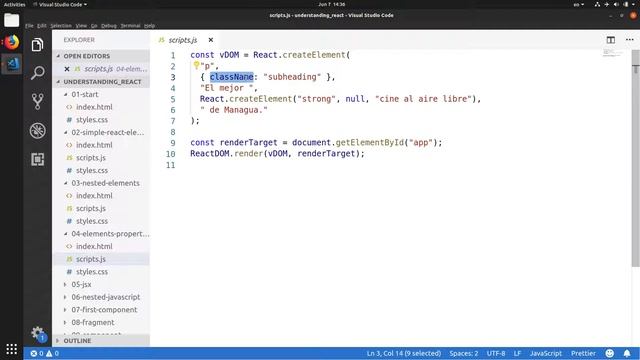Click Prettier in the status bar
Viewport: 640px width, 360px height.
click(583, 353)
